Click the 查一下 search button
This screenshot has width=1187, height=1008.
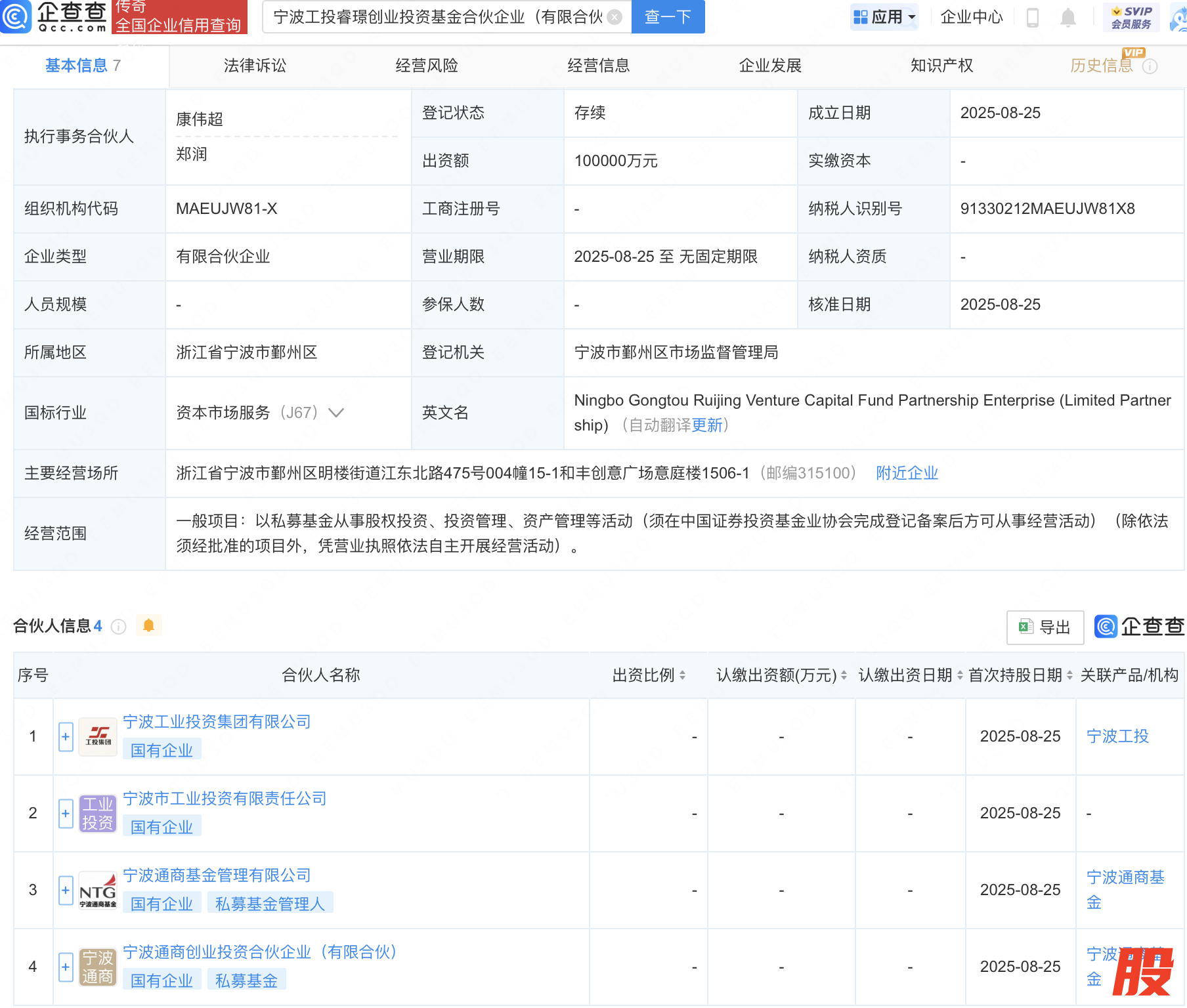point(668,17)
